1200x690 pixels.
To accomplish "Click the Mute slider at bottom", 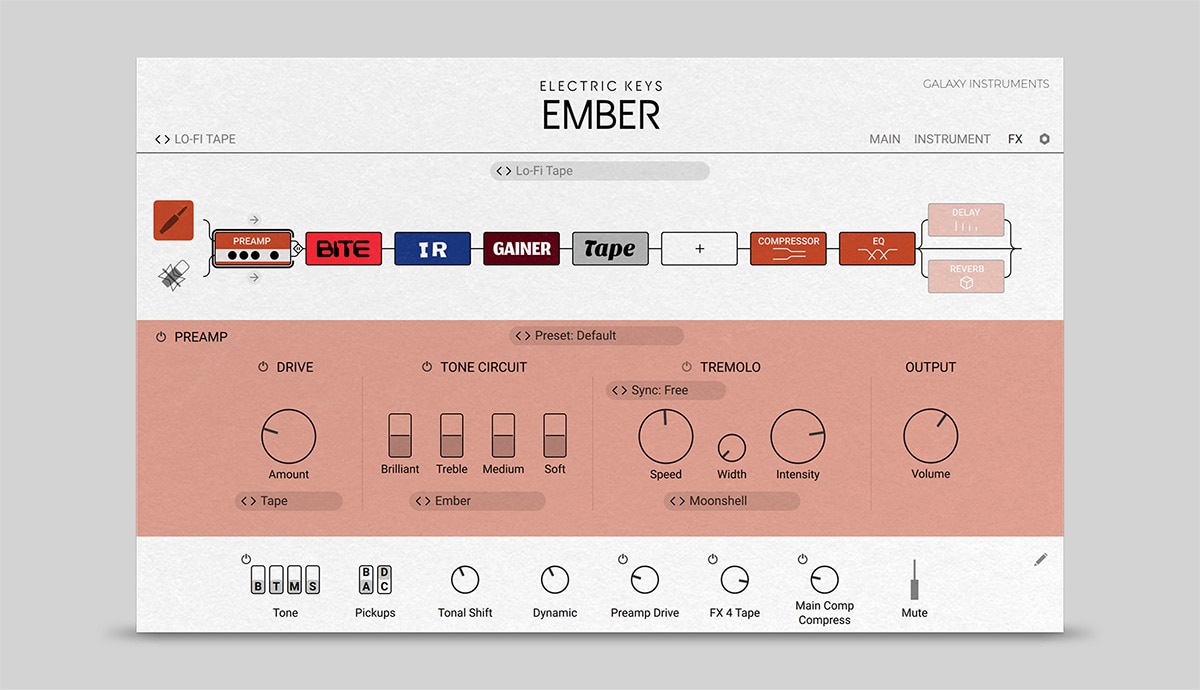I will point(914,584).
